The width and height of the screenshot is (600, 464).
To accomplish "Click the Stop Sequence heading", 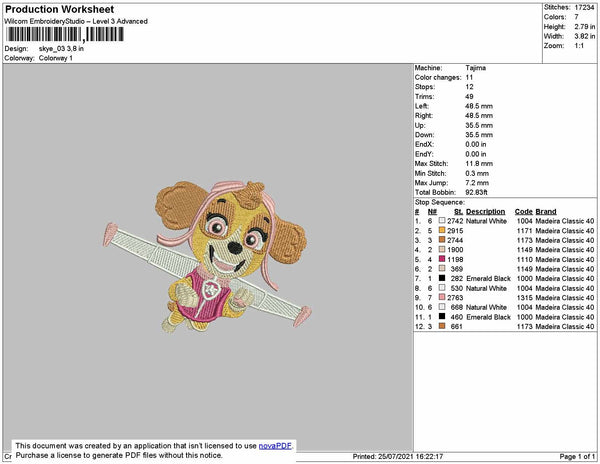I will [440, 202].
